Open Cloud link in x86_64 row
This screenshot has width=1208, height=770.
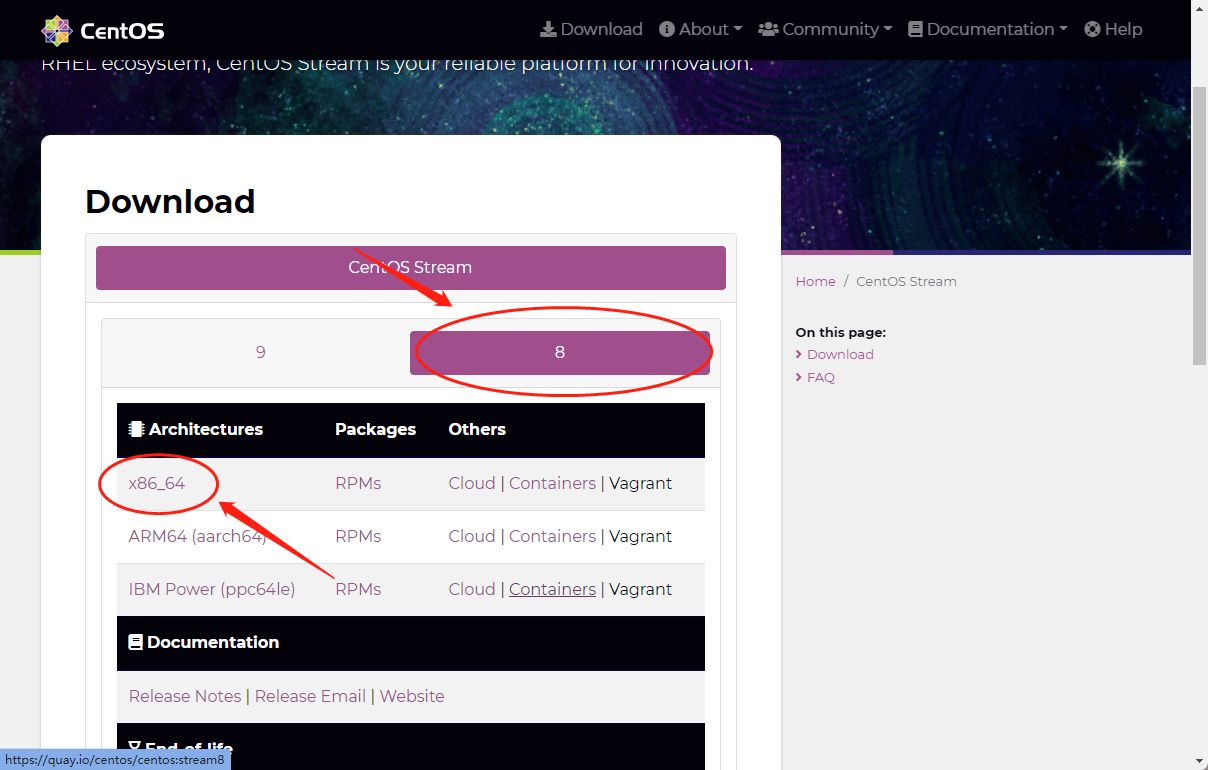point(472,483)
